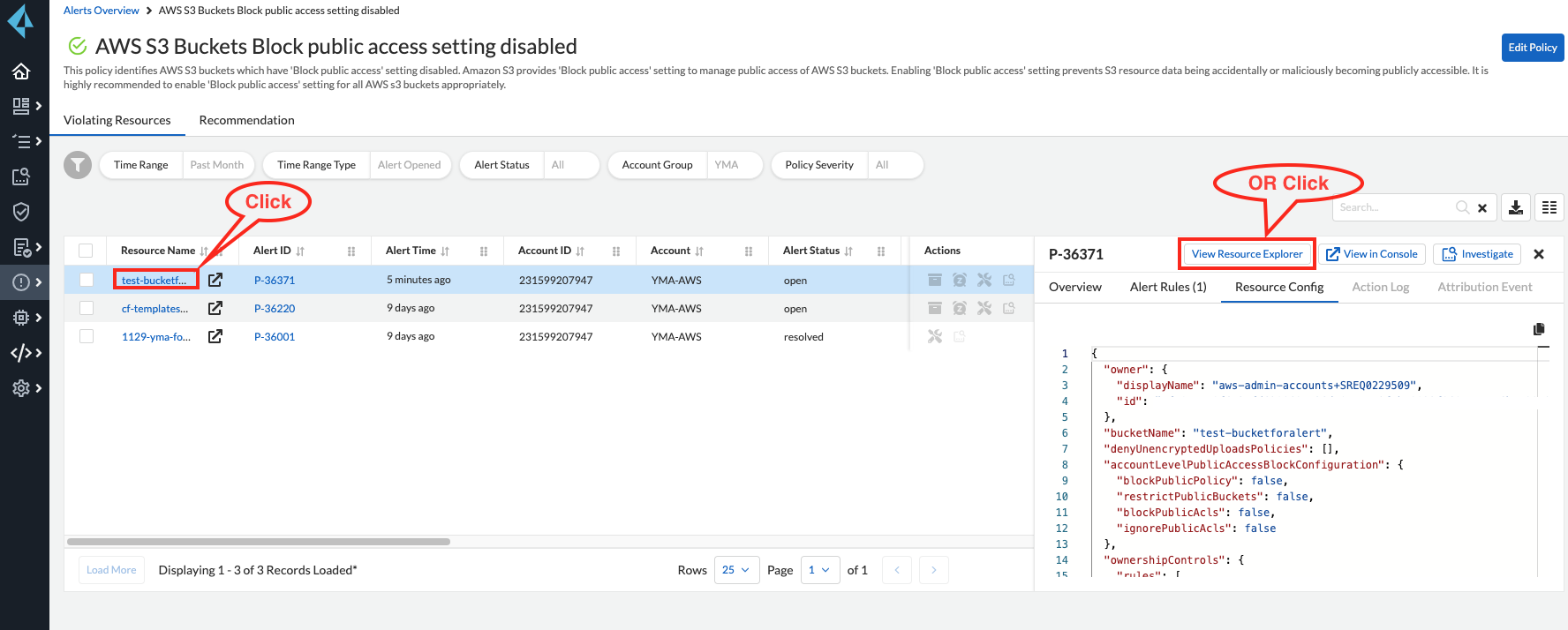Viewport: 1568px width, 630px height.
Task: Tick the cf-templates row checkbox
Action: pos(87,308)
